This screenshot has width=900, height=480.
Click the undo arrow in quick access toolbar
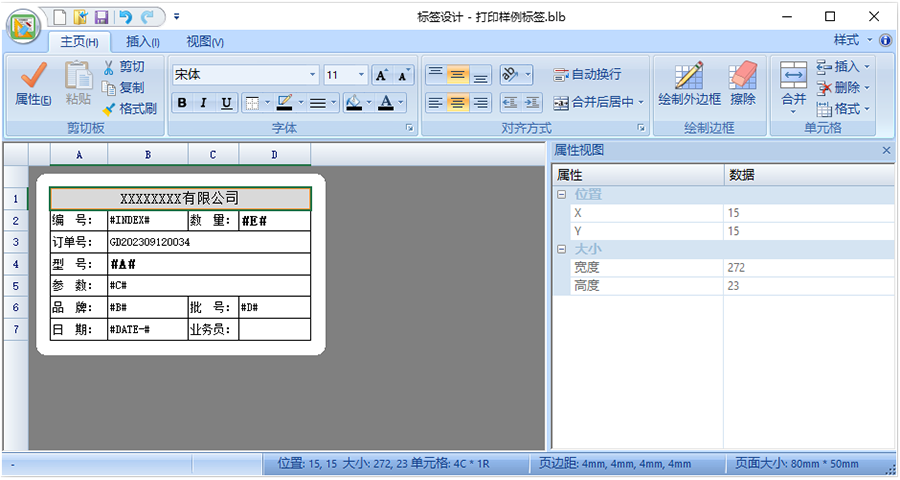pyautogui.click(x=125, y=17)
